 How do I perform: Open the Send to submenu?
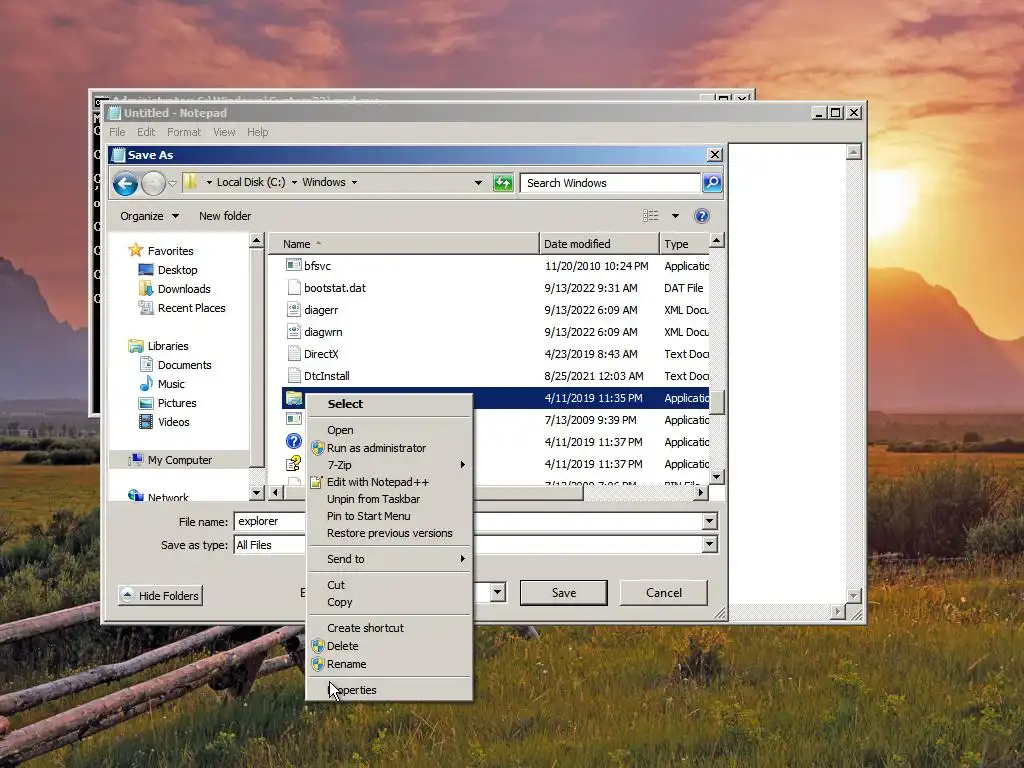(x=389, y=559)
